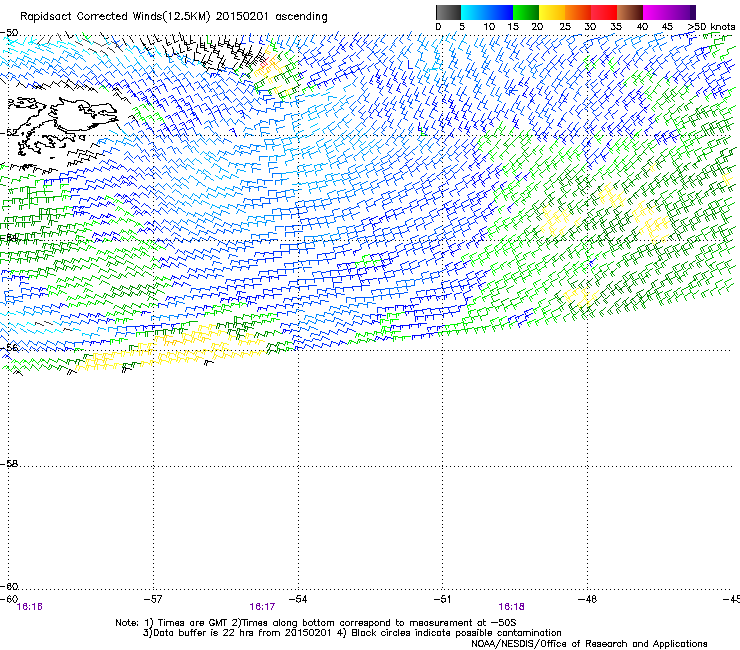740x650 pixels.
Task: Click the purple '16:17' time stamp
Action: [262, 607]
